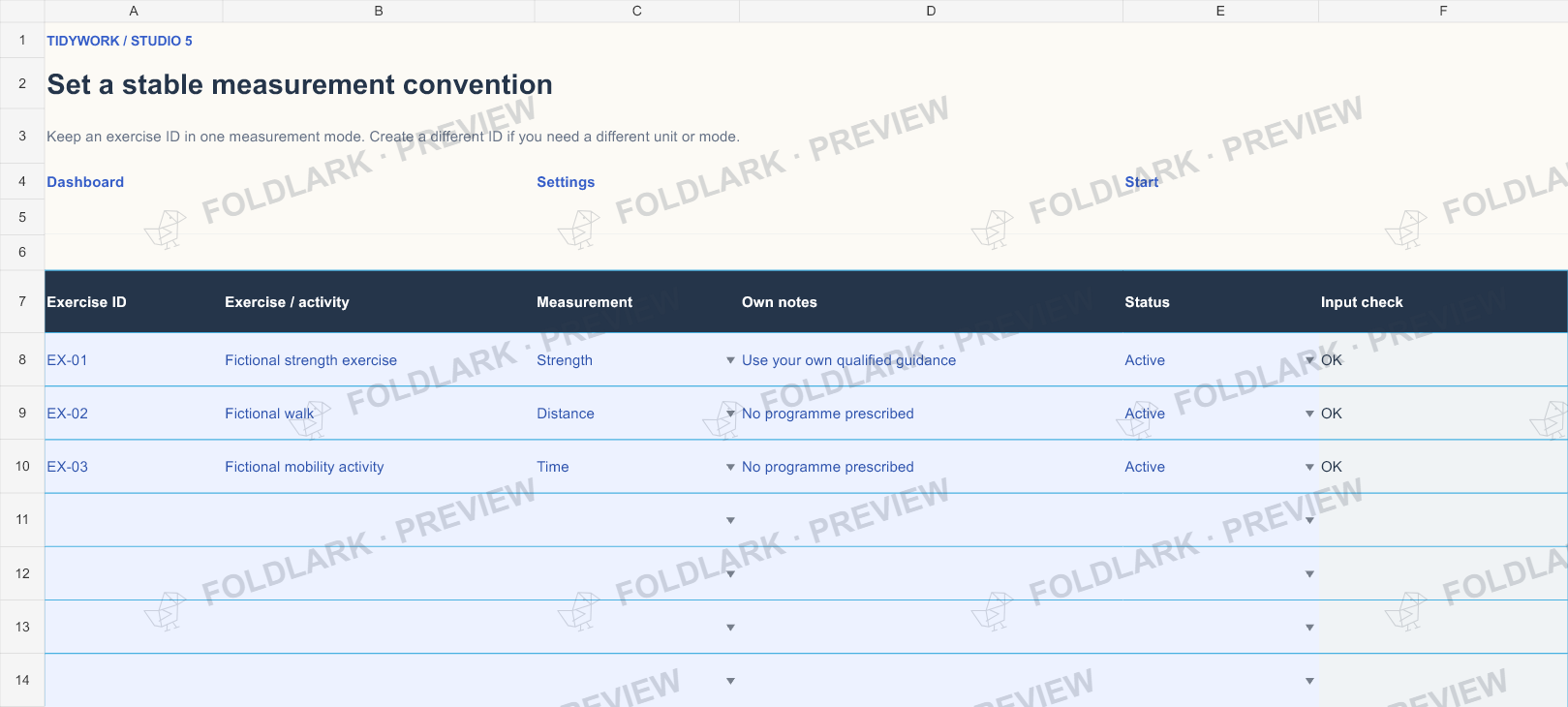
Task: Select column E header
Action: pyautogui.click(x=1220, y=11)
